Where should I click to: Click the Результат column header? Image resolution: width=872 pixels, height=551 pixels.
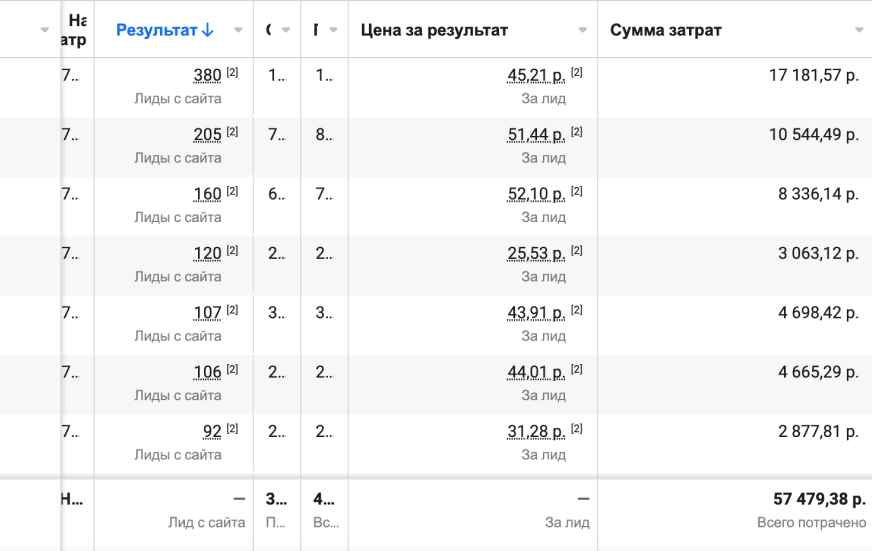[156, 30]
